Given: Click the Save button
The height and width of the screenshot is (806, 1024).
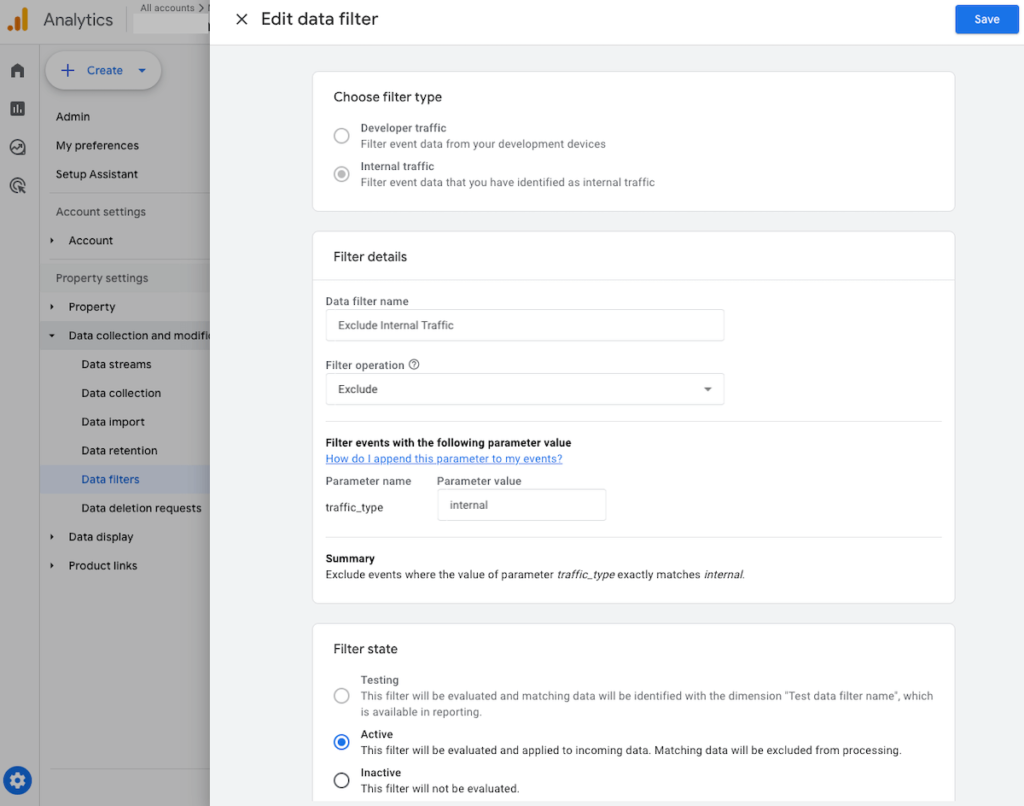Looking at the screenshot, I should click(987, 20).
